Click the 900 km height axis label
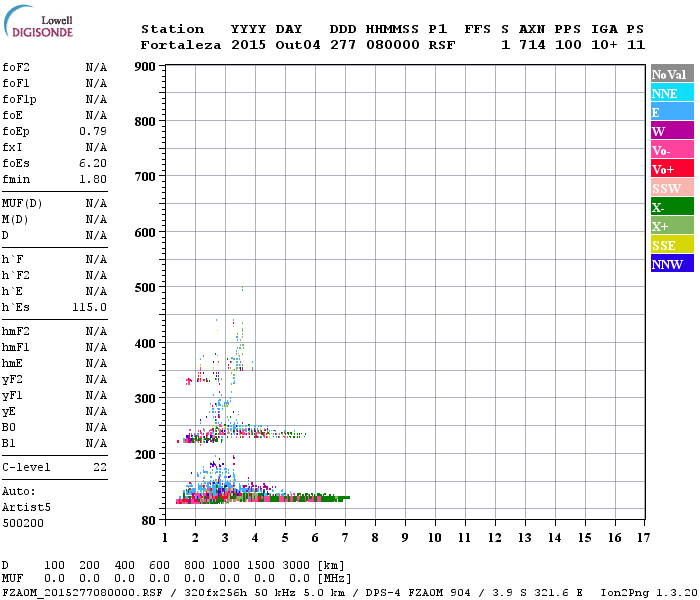Viewport: 700px width, 600px height. coord(144,67)
